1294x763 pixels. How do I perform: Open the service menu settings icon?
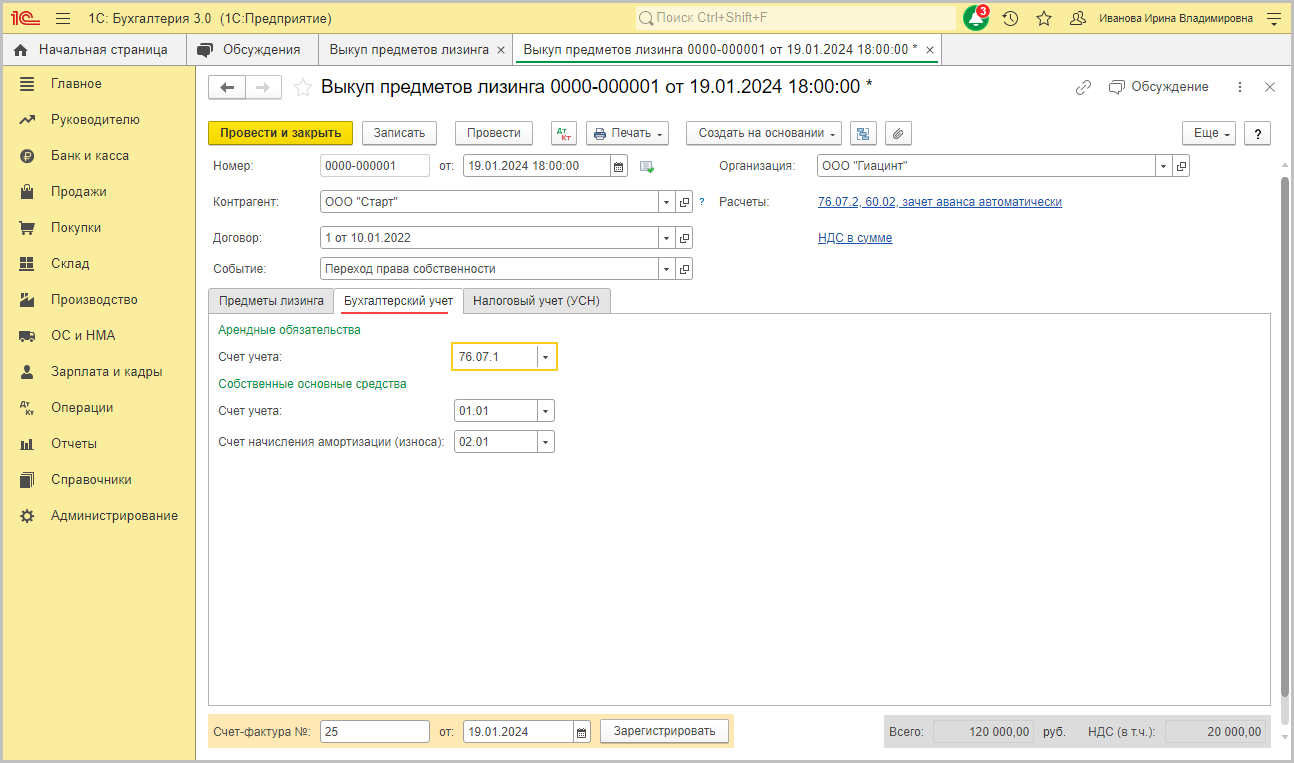coord(1273,18)
